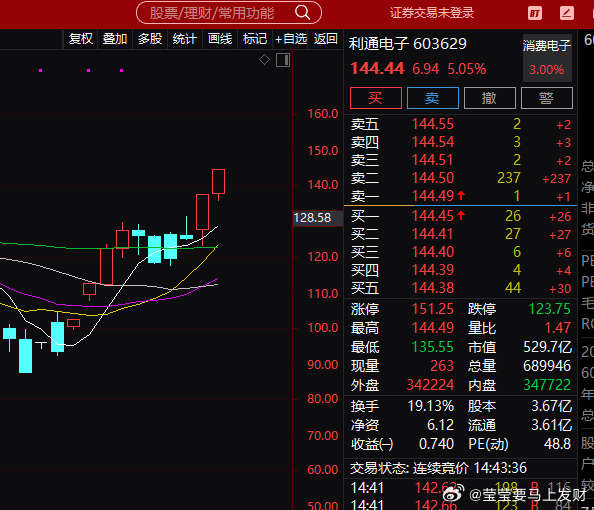Screen dimensions: 594x510
Task: Click the 卖 sell button
Action: (x=433, y=98)
